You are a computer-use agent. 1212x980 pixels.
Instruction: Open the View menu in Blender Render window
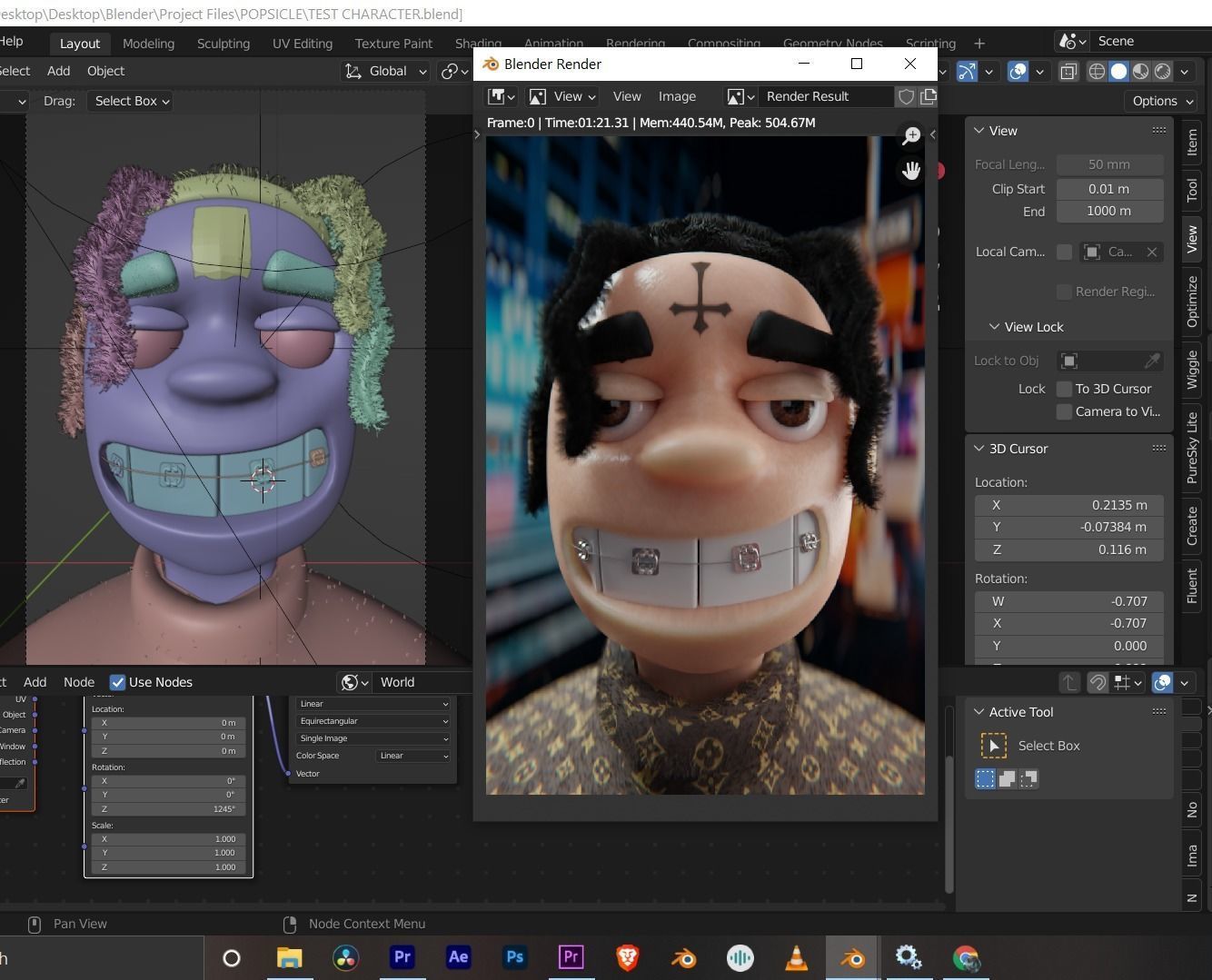pyautogui.click(x=627, y=96)
